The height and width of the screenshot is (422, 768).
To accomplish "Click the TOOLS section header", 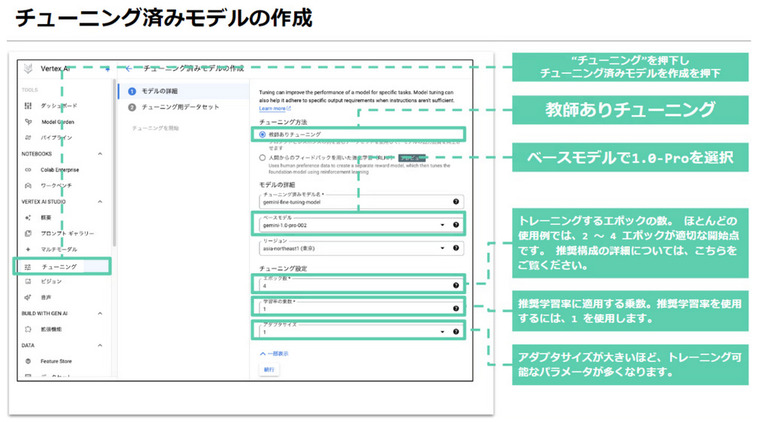I will click(29, 90).
